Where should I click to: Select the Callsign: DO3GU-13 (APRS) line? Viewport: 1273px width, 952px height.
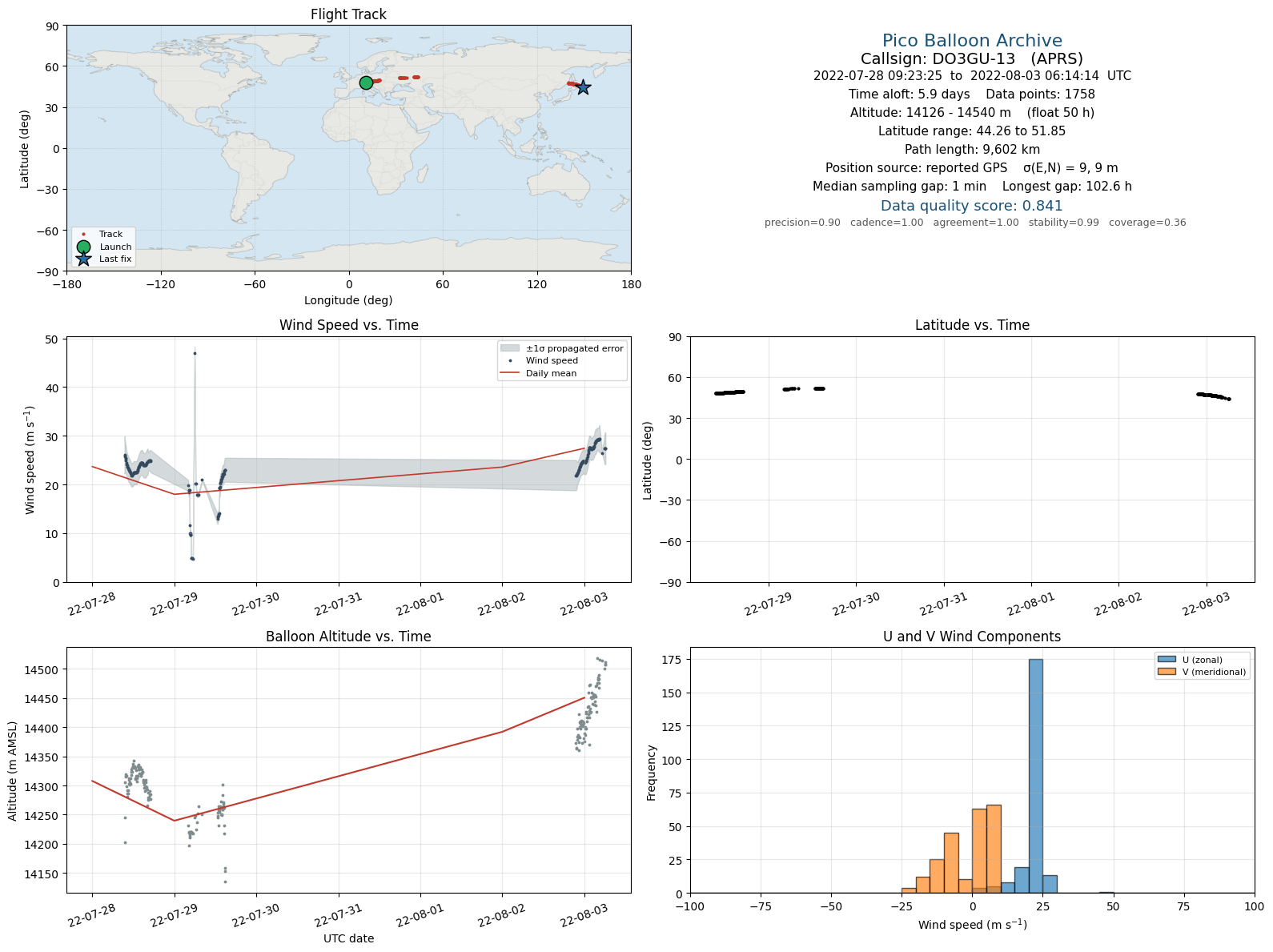point(972,58)
